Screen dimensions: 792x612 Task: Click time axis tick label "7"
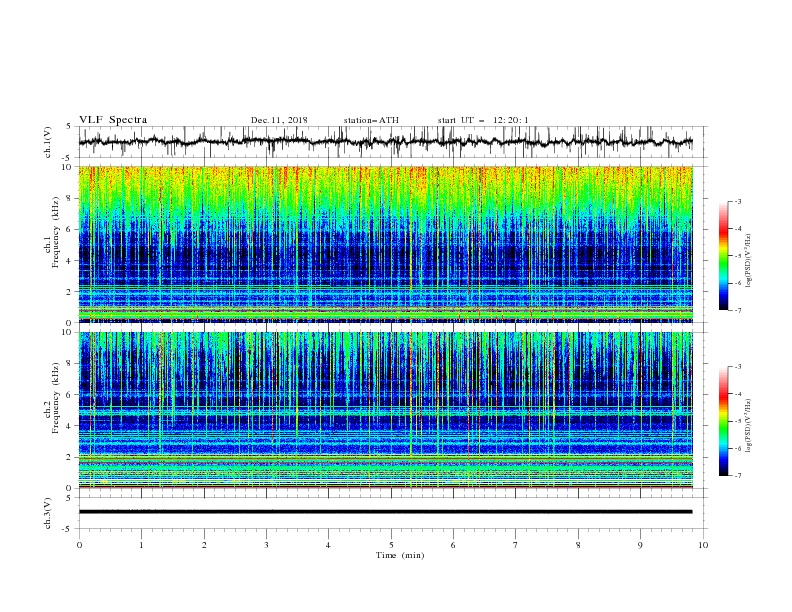516,545
